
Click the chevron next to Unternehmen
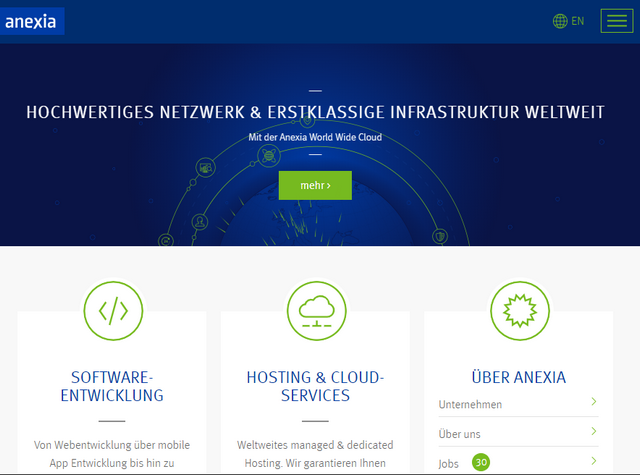(x=594, y=402)
